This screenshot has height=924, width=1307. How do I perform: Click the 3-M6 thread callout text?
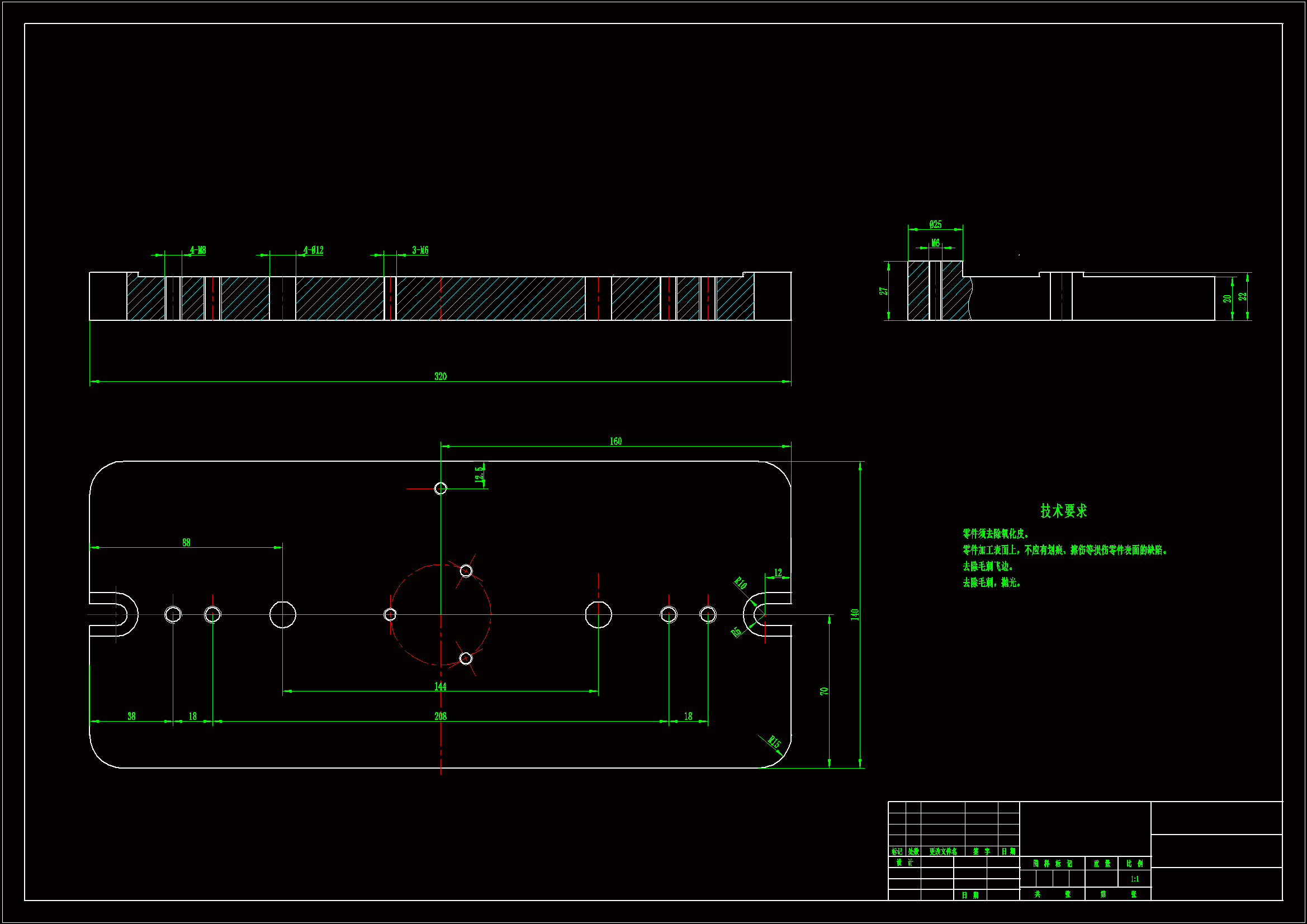click(420, 250)
